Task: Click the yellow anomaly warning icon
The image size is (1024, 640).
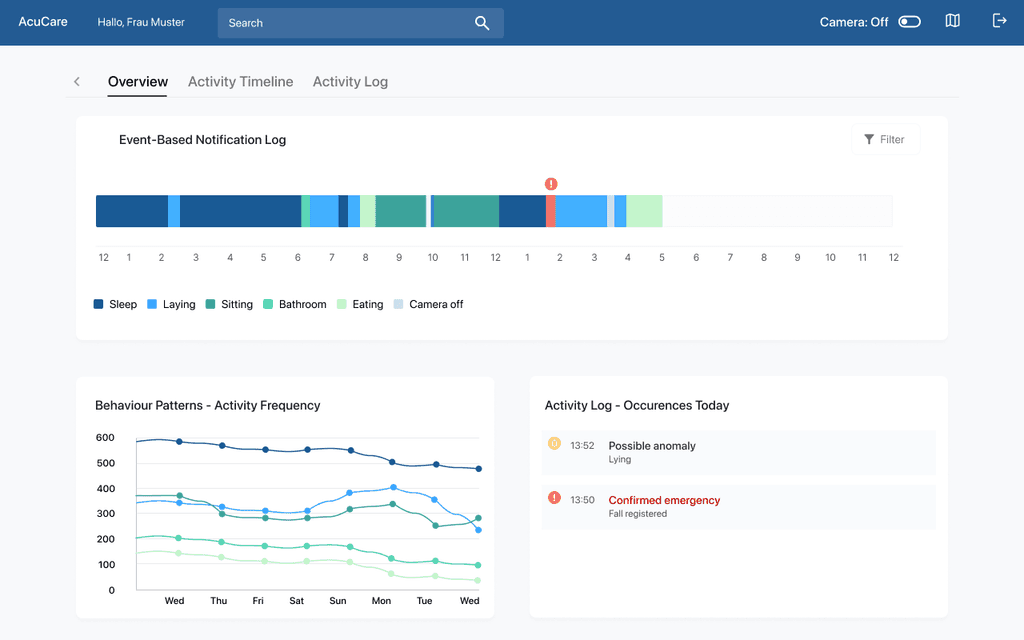Action: click(554, 443)
